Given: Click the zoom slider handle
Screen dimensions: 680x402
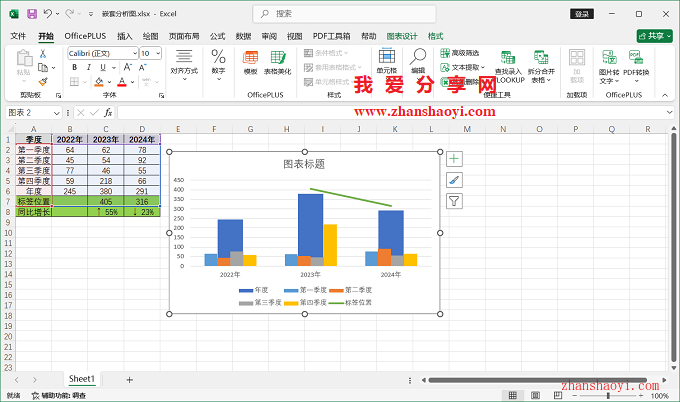Looking at the screenshot, I should (x=608, y=395).
